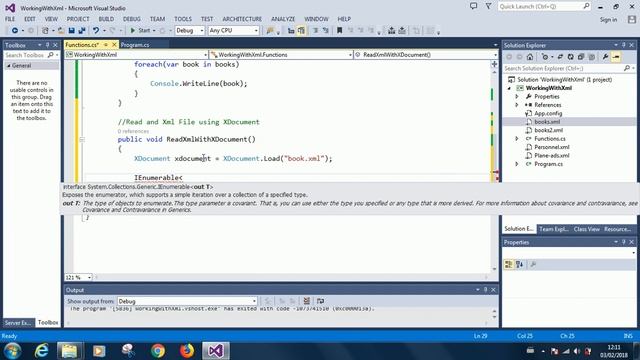Collapse the General group in Toolbox
The height and width of the screenshot is (360, 640).
[9, 66]
